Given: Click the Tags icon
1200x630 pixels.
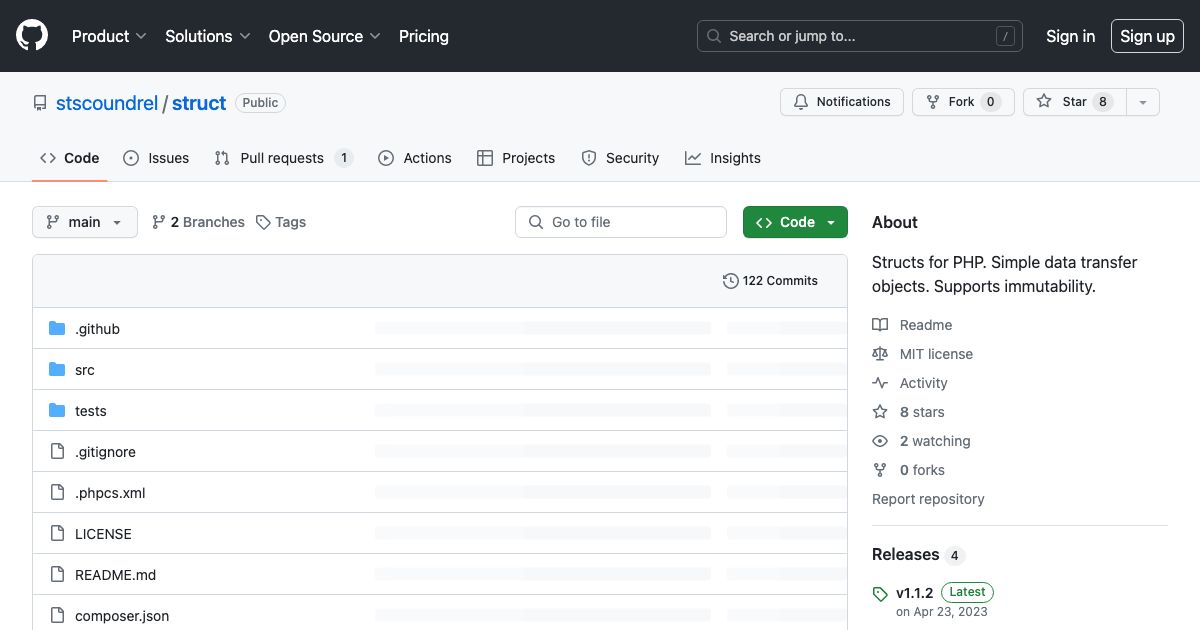Looking at the screenshot, I should [x=262, y=221].
